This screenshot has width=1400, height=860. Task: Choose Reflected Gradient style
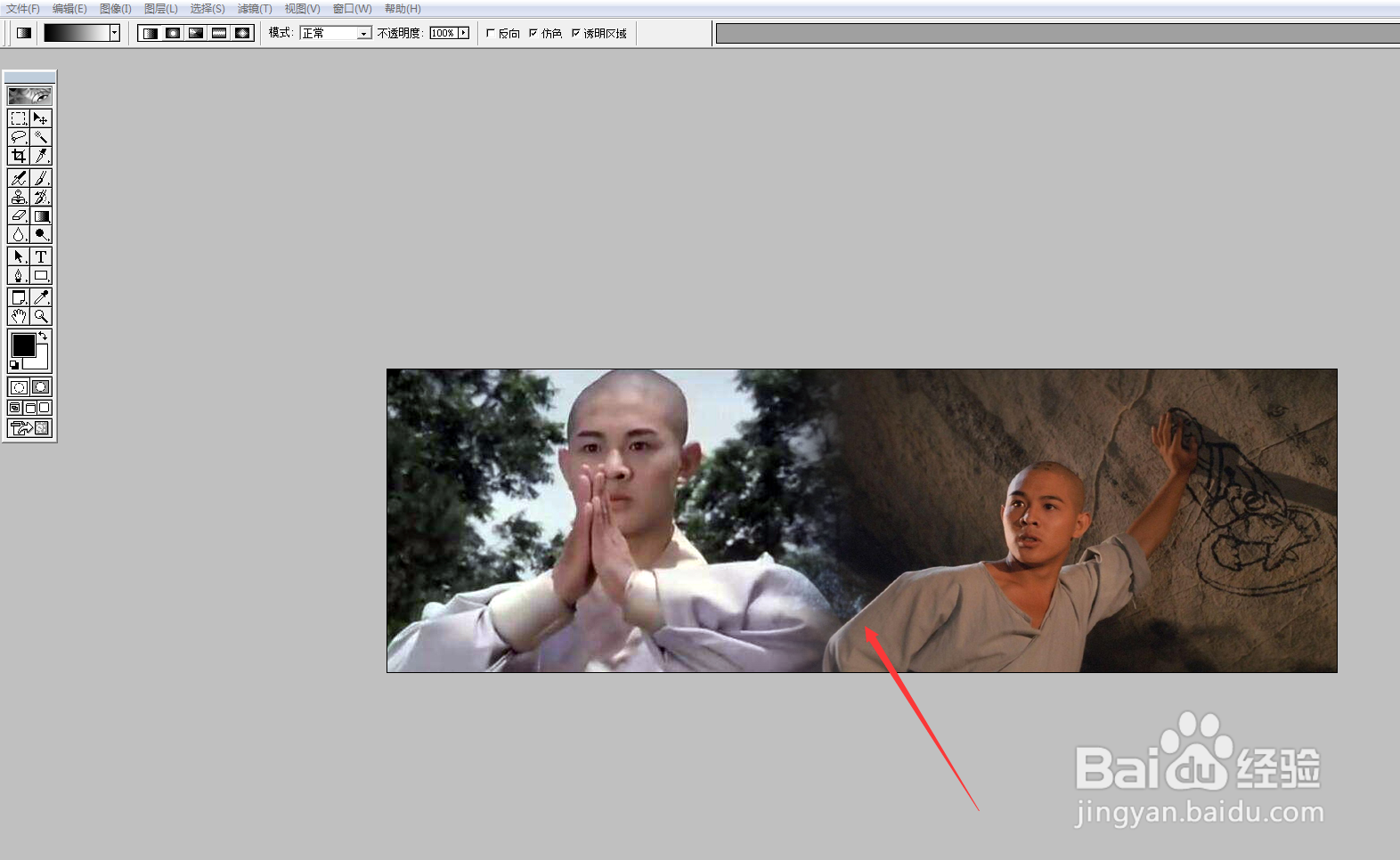(x=220, y=33)
